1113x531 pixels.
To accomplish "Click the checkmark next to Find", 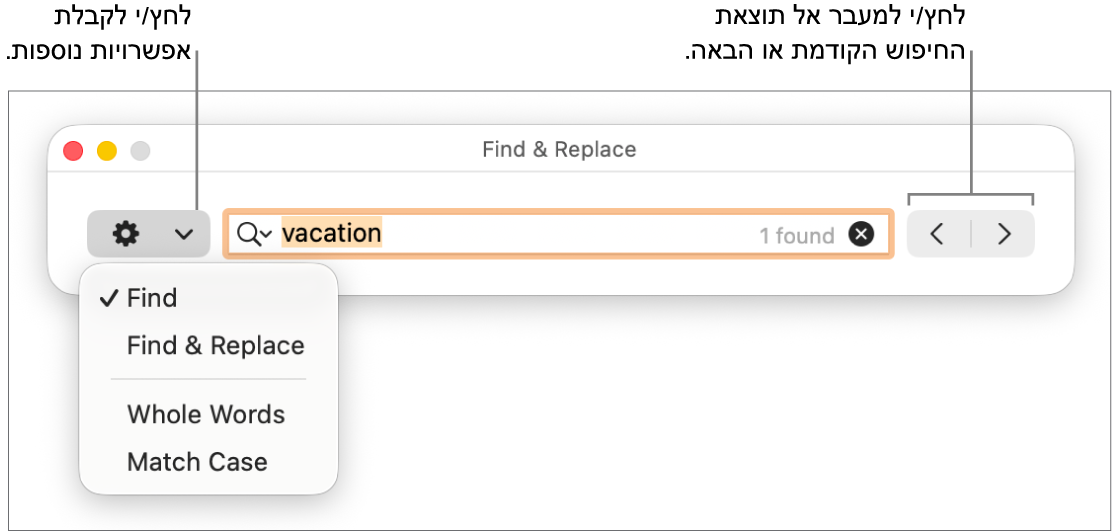I will (x=110, y=298).
